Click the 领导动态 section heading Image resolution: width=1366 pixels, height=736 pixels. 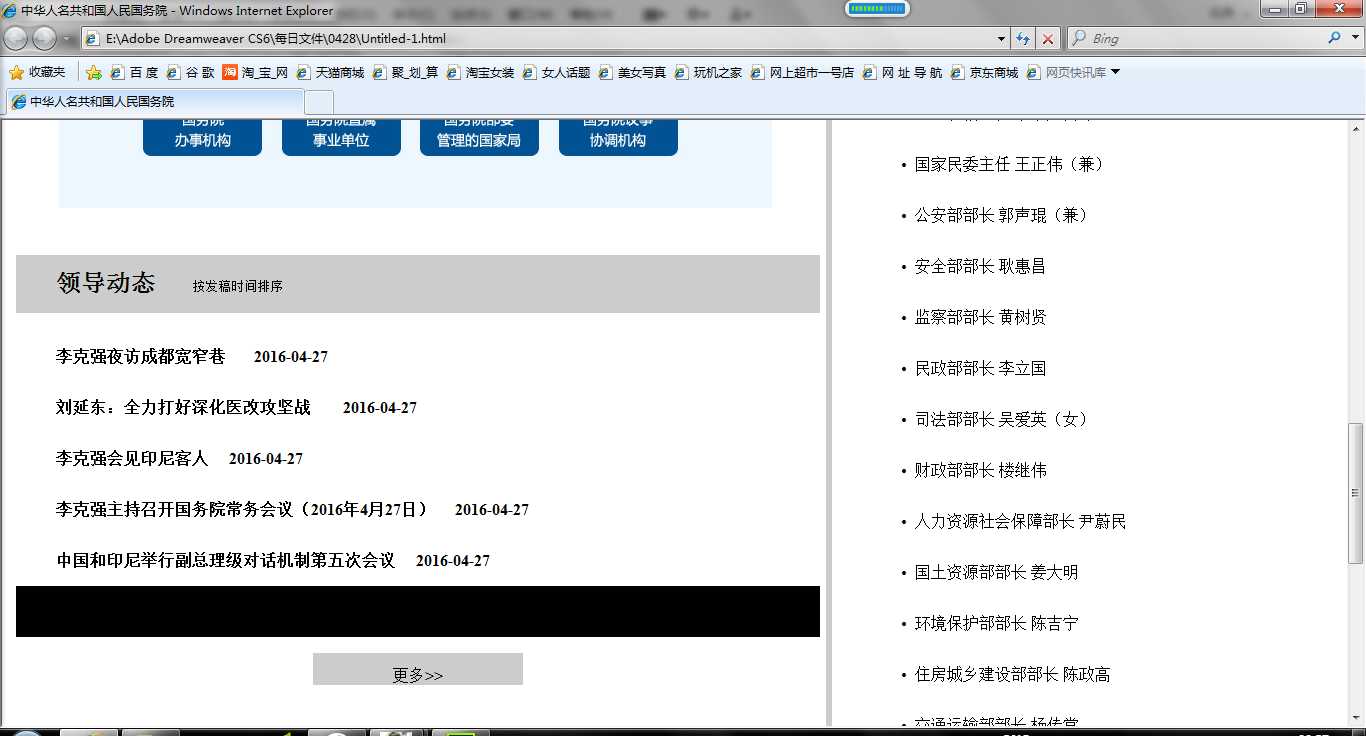tap(106, 283)
